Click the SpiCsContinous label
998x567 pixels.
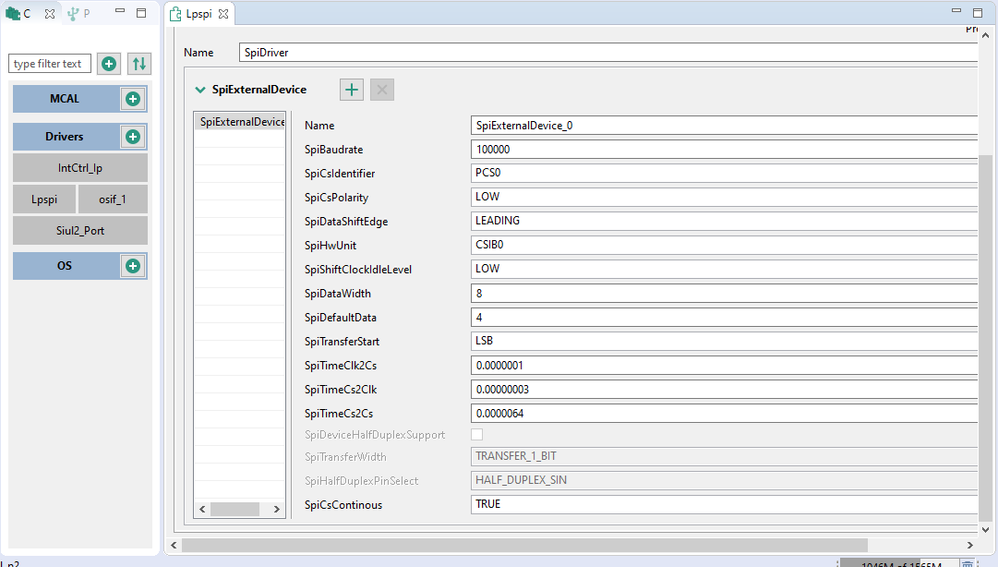pyautogui.click(x=343, y=505)
